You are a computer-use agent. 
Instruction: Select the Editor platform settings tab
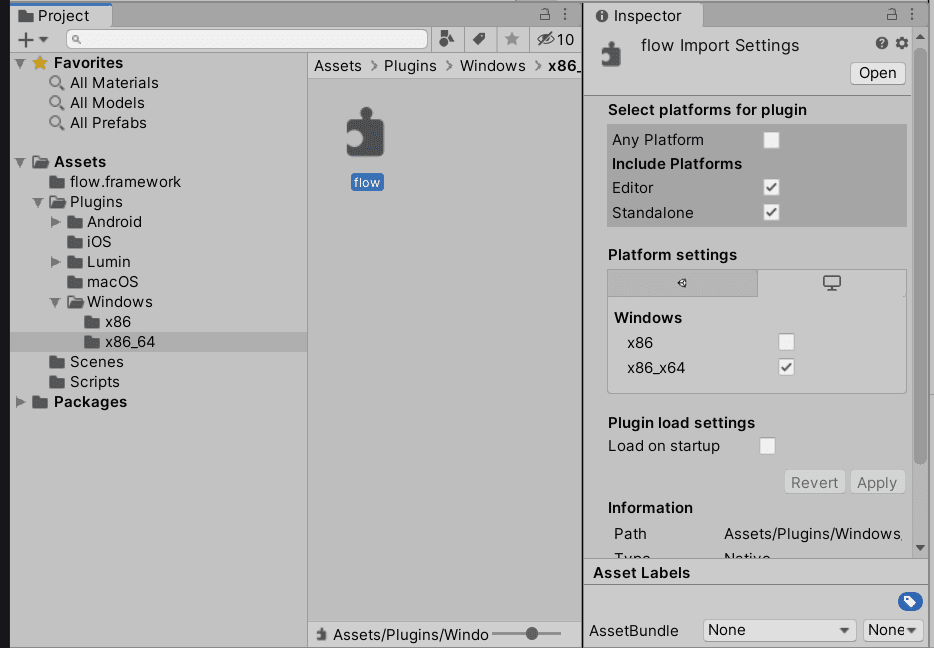click(x=683, y=283)
